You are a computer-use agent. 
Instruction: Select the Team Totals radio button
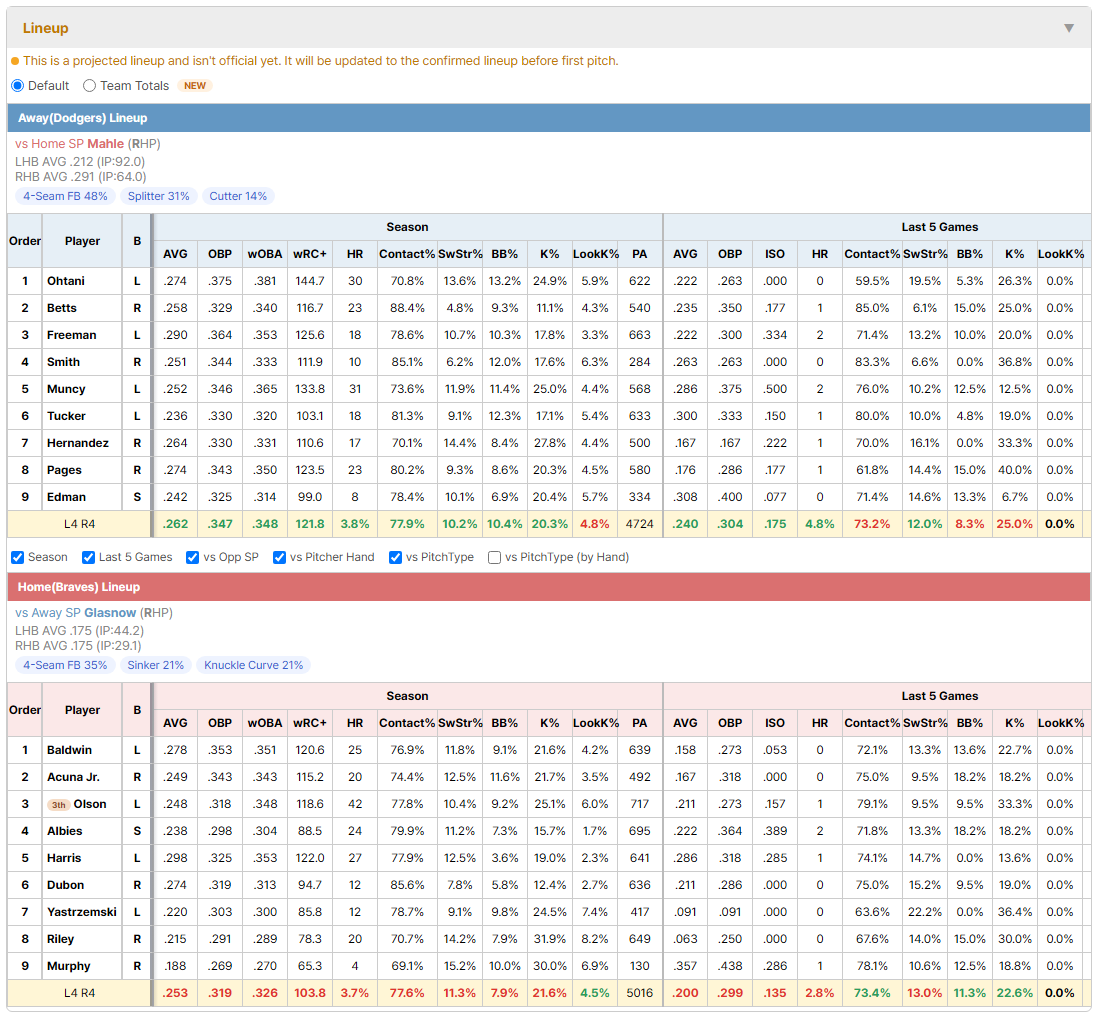coord(89,85)
